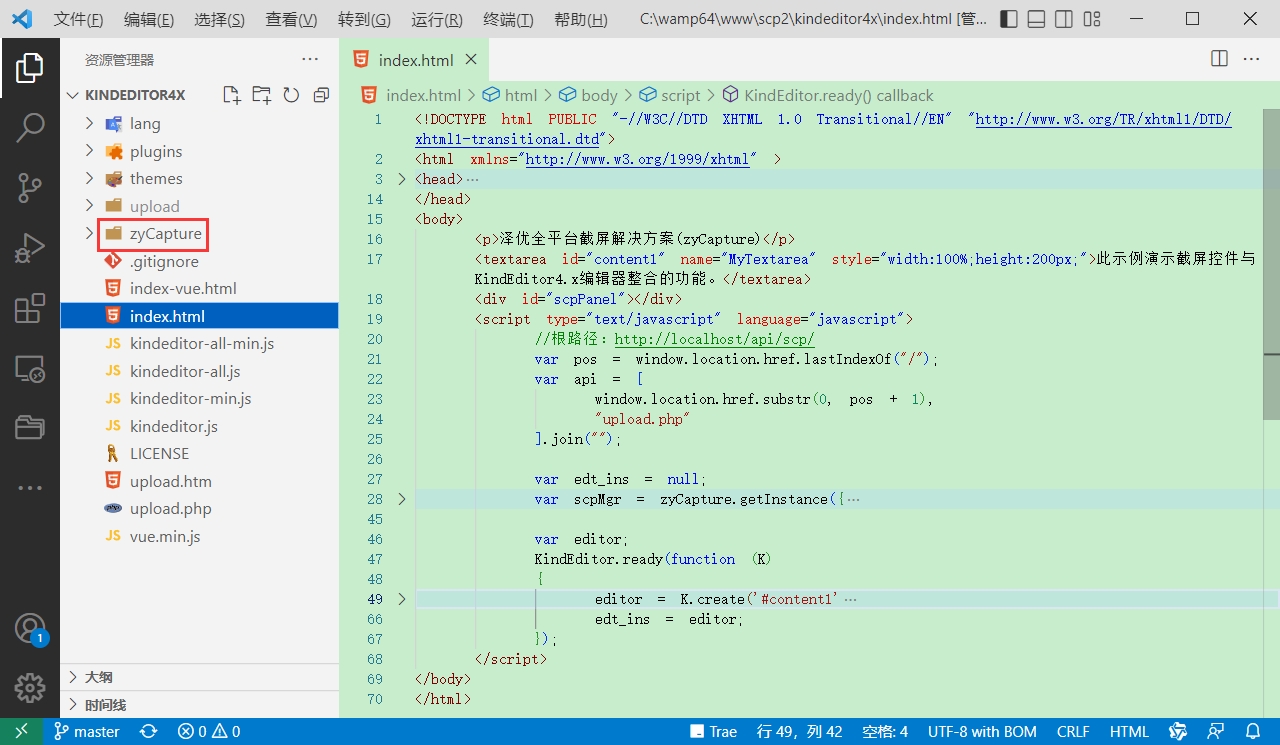Expand the plugins folder
Viewport: 1280px width, 745px height.
(155, 152)
